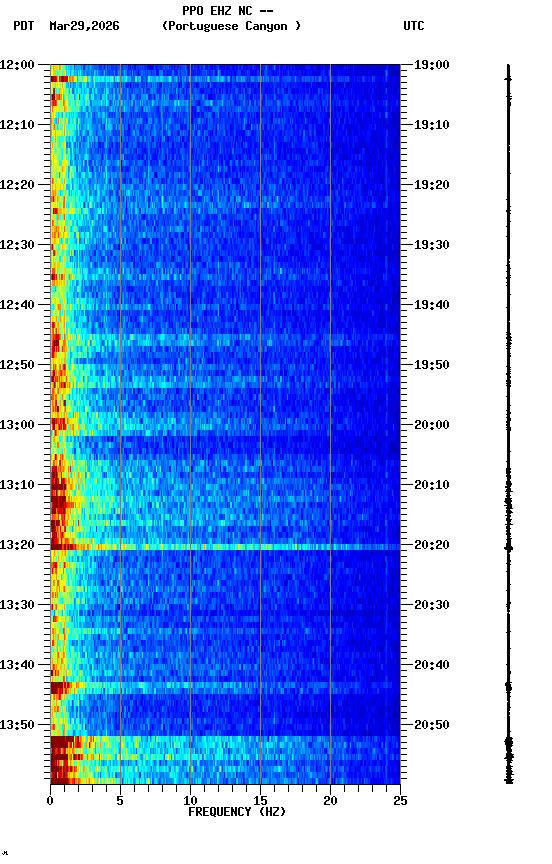The height and width of the screenshot is (864, 552).
Task: Click the 20:30 UTC time label
Action: 432,605
